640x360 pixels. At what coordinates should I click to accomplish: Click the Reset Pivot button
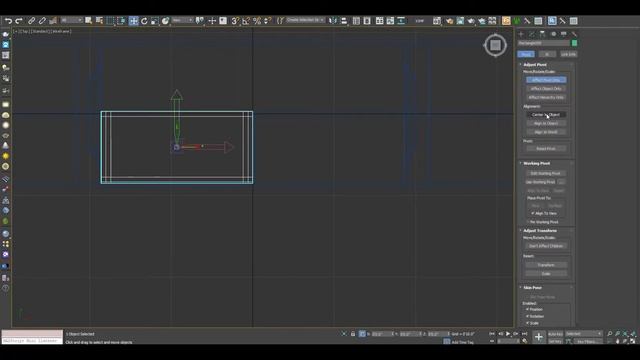546,149
